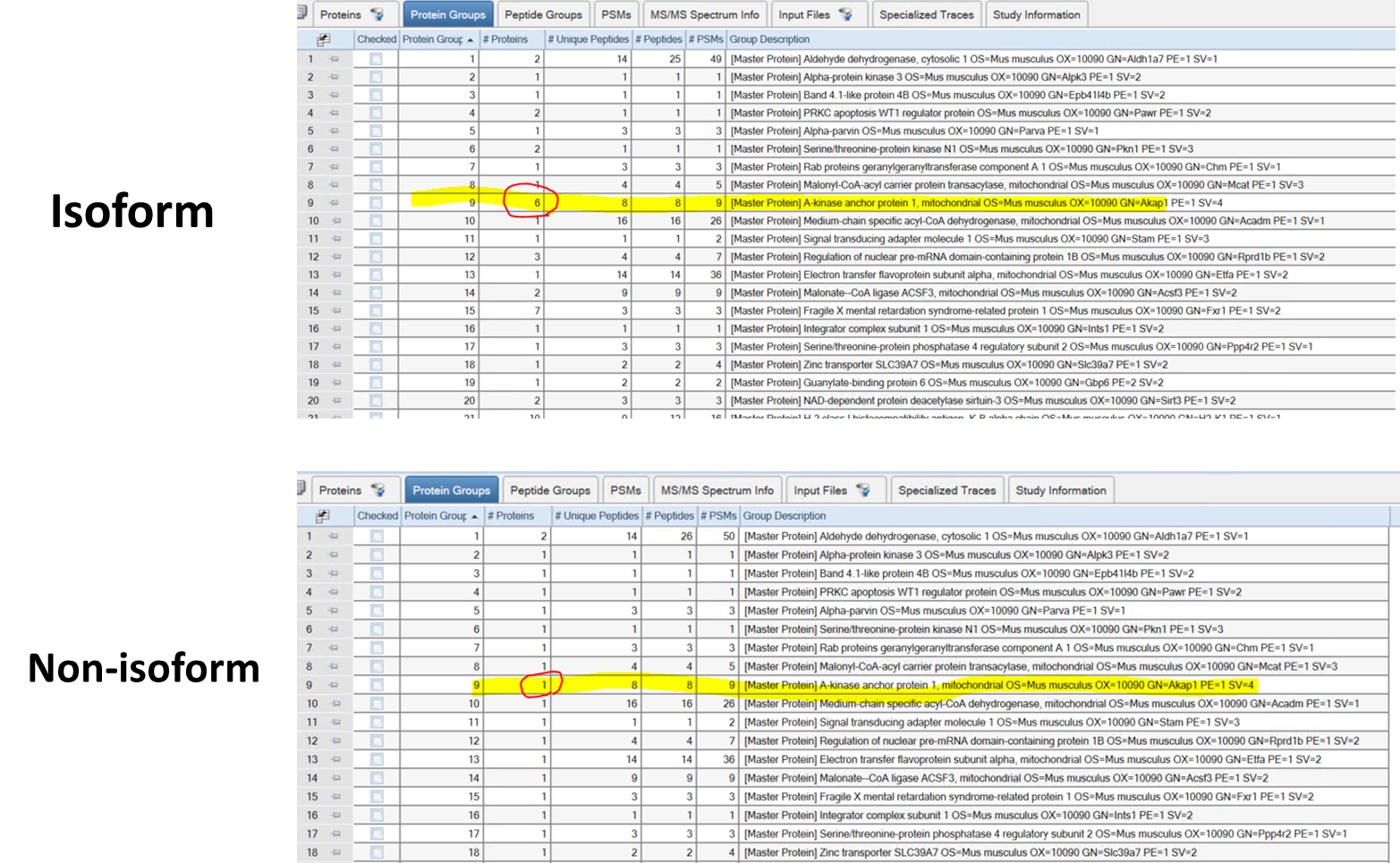Select the Acadm group description in the Isoform table
This screenshot has width=1400, height=863.
click(x=1028, y=221)
